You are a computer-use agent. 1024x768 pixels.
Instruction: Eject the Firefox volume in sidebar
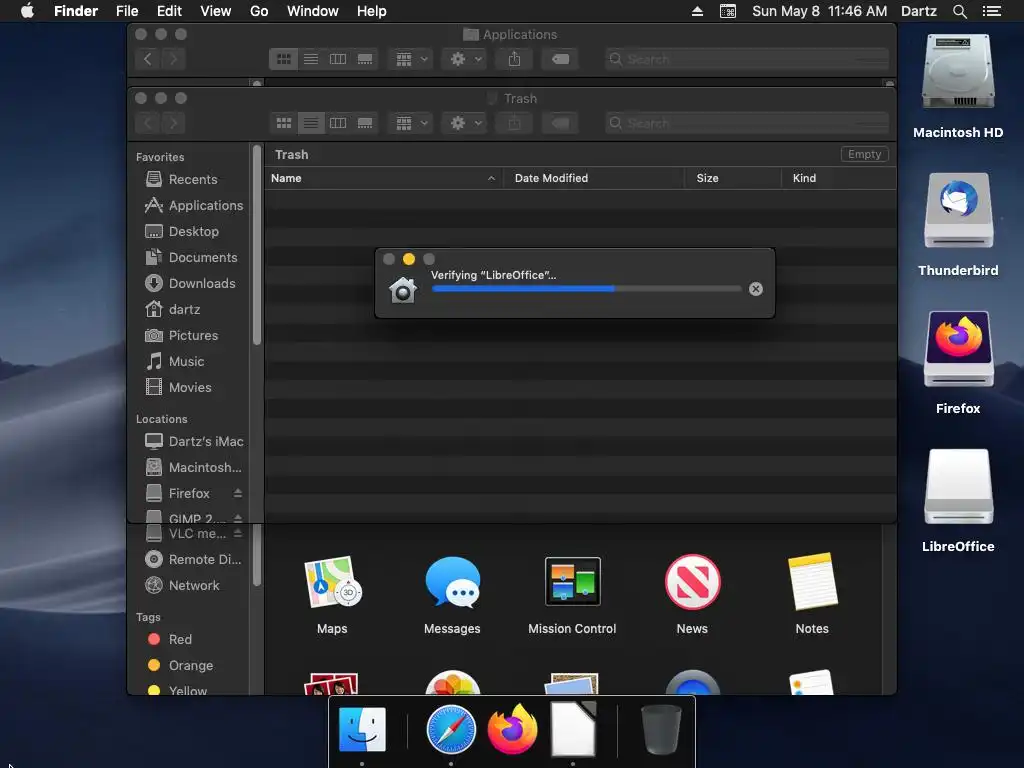click(x=238, y=493)
